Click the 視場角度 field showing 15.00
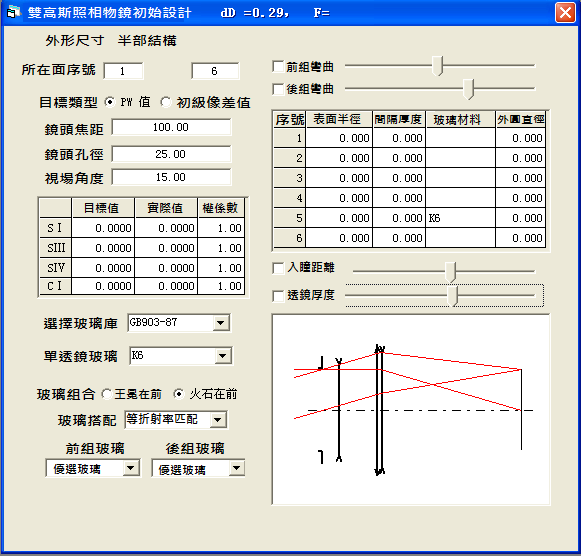The height and width of the screenshot is (556, 581). pos(171,177)
